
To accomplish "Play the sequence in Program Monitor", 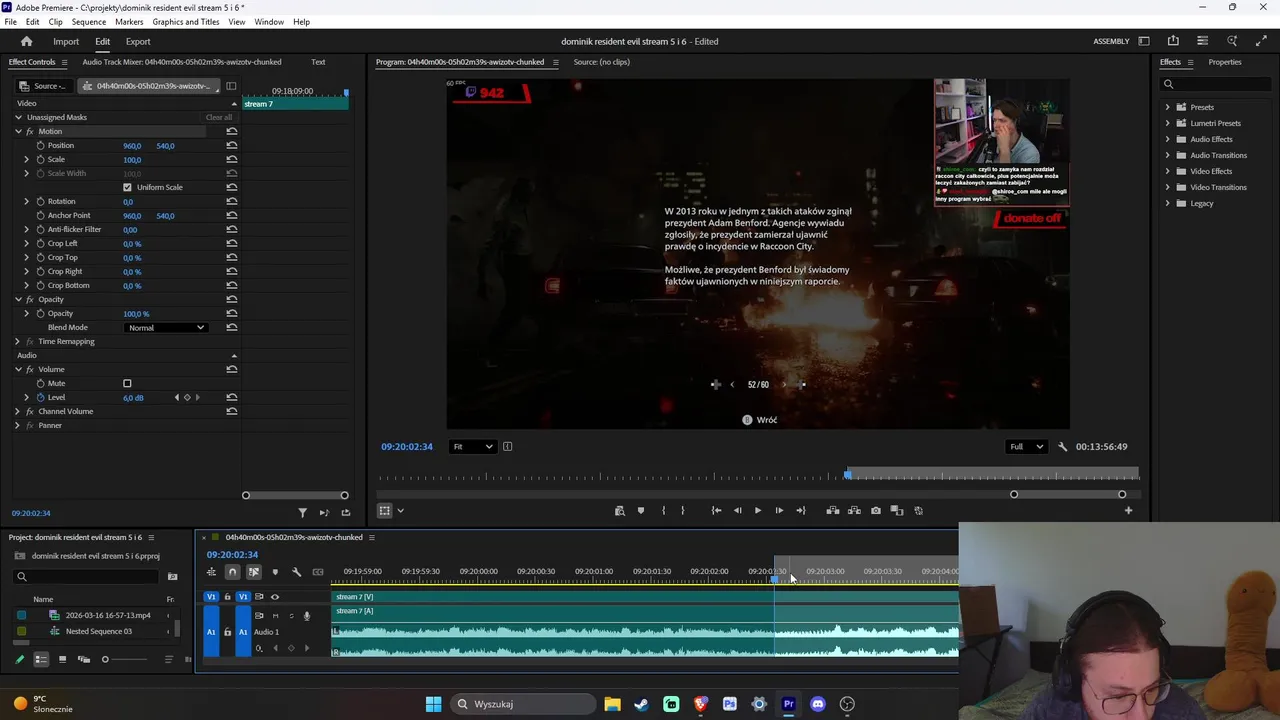I will (758, 511).
